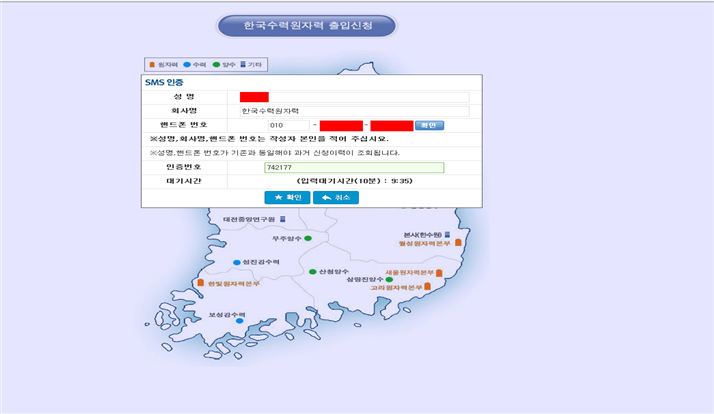Image resolution: width=714 pixels, height=414 pixels.
Task: Click the 고리원자력본부 orange plant icon
Action: pyautogui.click(x=427, y=287)
